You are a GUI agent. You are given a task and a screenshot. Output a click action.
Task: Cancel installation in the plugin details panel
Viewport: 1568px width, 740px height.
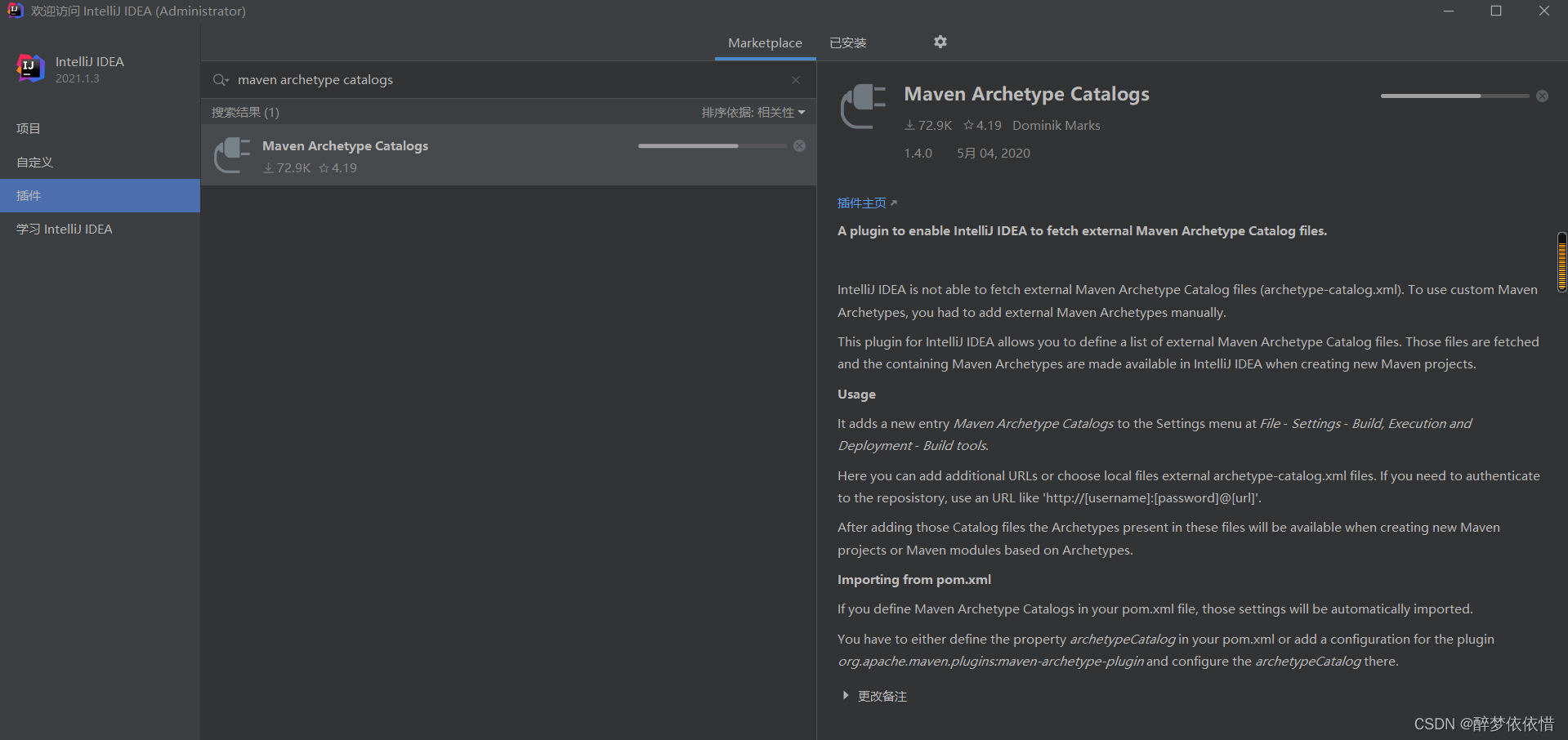click(1542, 96)
